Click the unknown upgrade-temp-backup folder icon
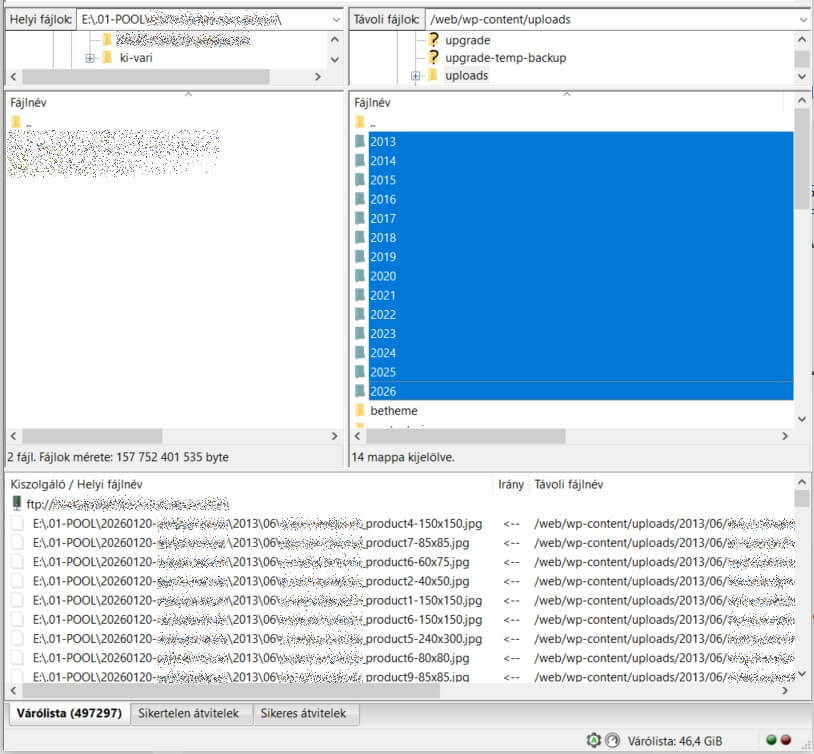814x754 pixels. point(433,58)
